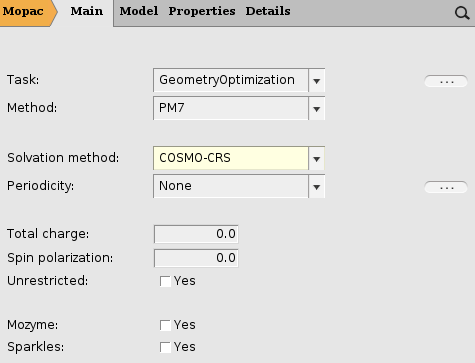
Task: Click the Spin polarization: label
Action: [60, 258]
